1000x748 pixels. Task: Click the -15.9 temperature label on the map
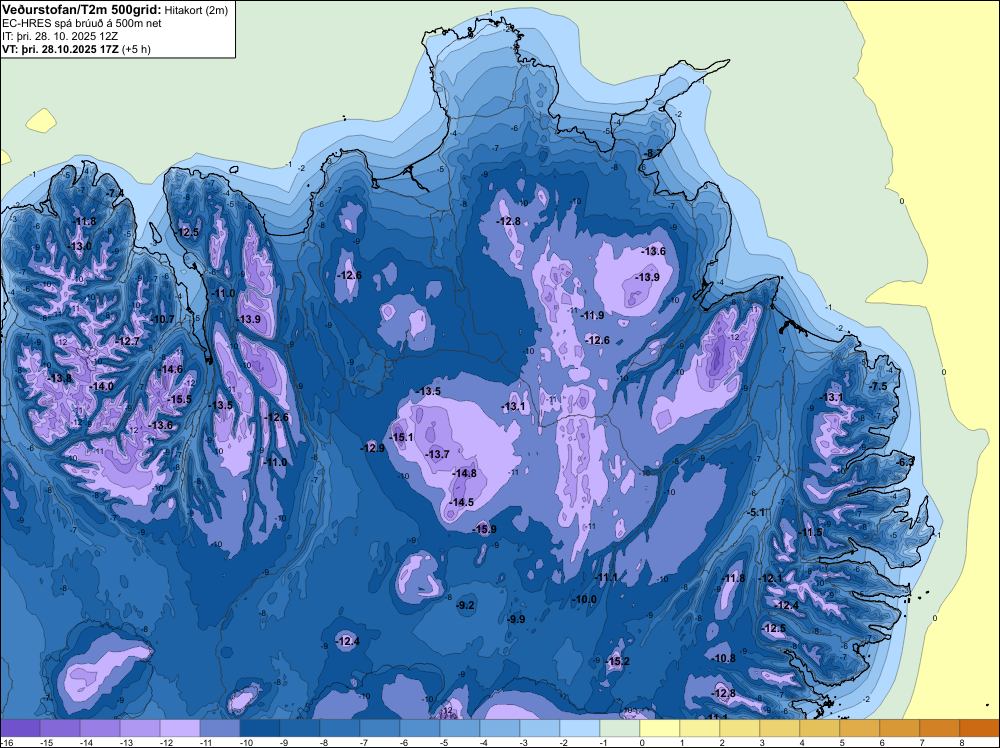[484, 529]
